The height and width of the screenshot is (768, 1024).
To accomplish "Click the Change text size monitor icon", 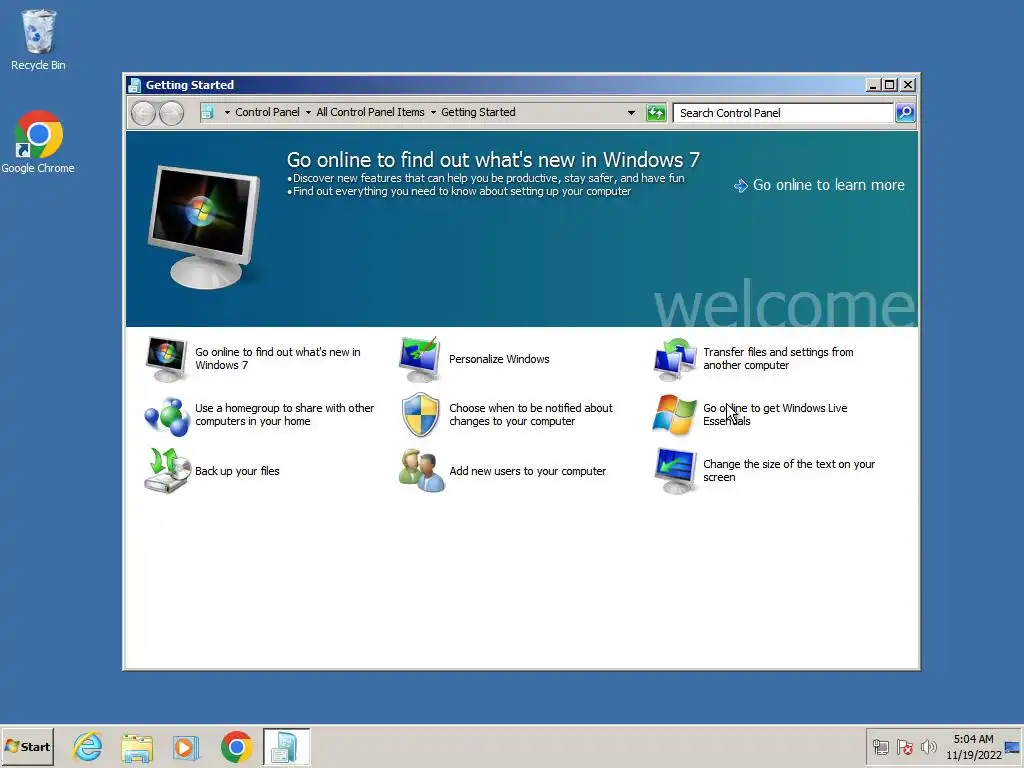I will (x=675, y=470).
